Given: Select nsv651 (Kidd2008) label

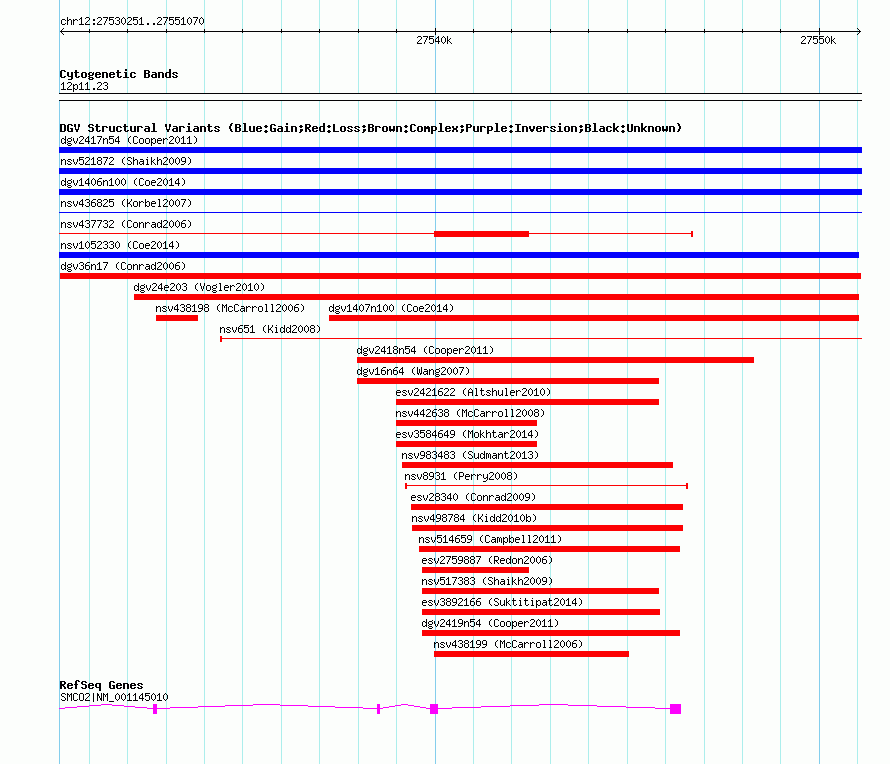Looking at the screenshot, I should (x=270, y=329).
